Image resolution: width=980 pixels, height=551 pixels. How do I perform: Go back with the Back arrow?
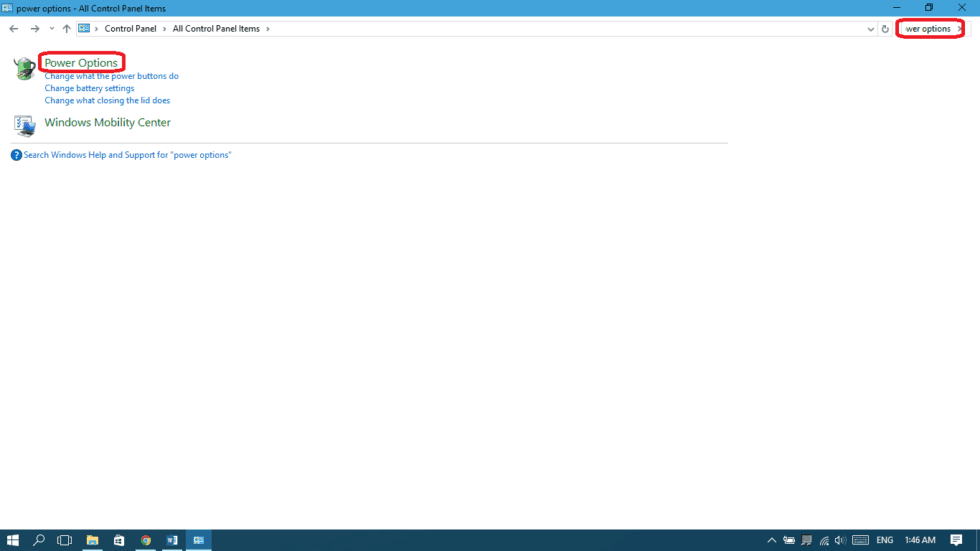pyautogui.click(x=14, y=29)
